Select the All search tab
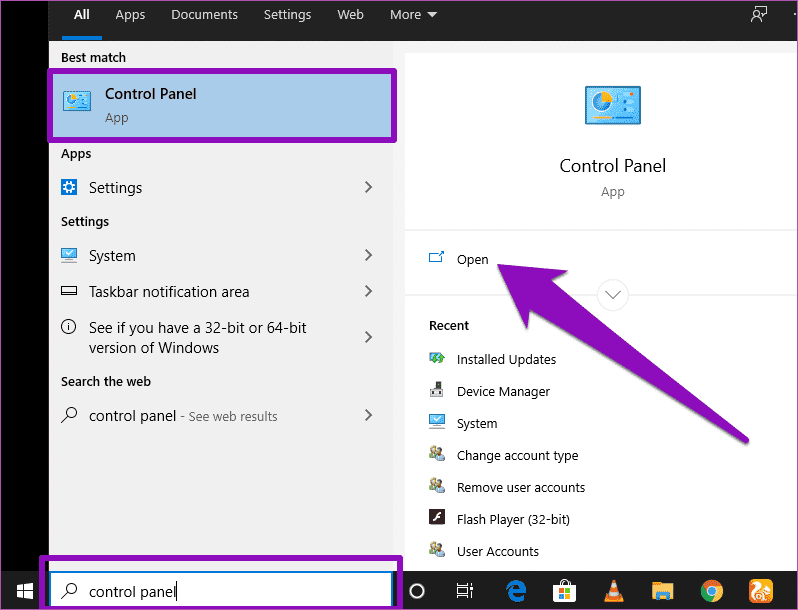The image size is (798, 610). 81,15
